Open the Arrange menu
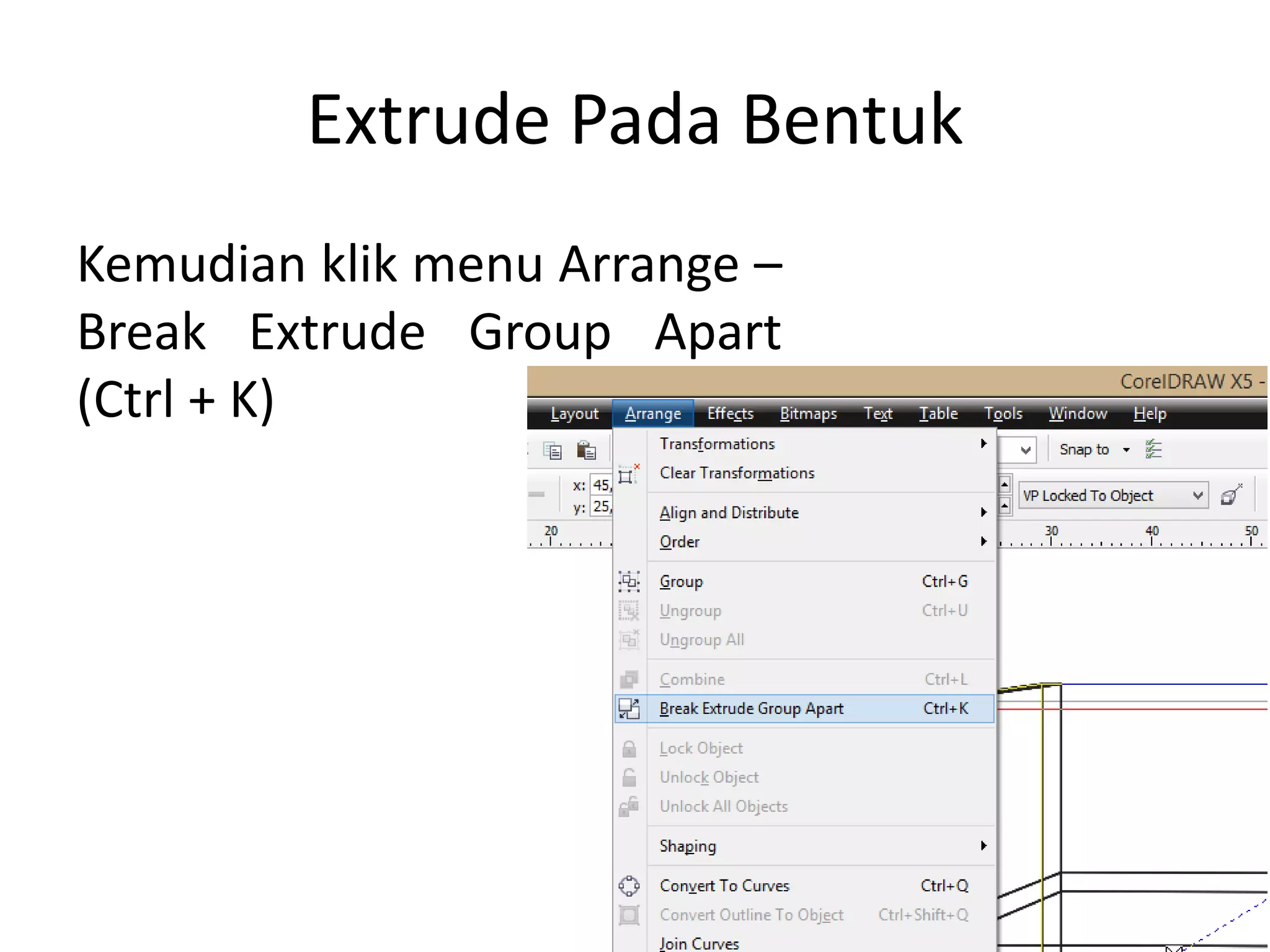Viewport: 1270px width, 952px height. click(653, 413)
